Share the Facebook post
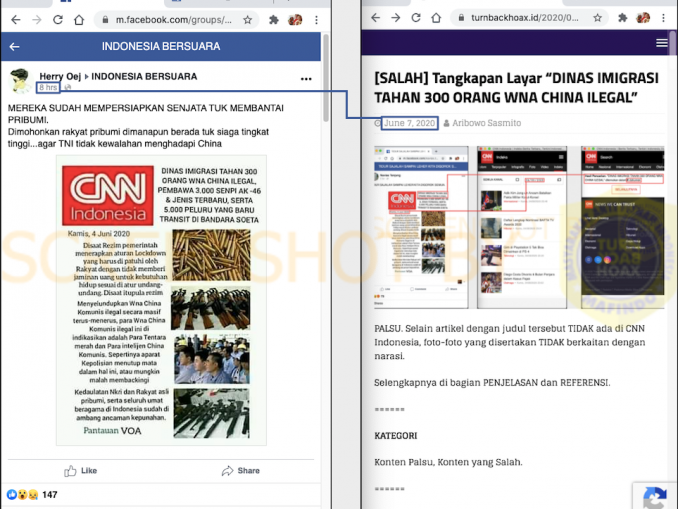This screenshot has height=509, width=678. point(241,471)
